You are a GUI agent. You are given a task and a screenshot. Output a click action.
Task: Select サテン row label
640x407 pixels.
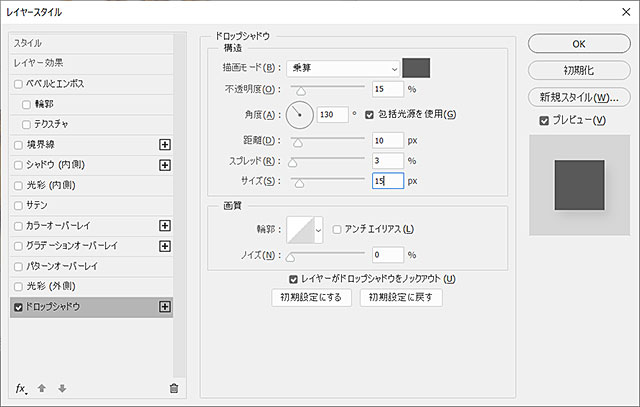(37, 205)
